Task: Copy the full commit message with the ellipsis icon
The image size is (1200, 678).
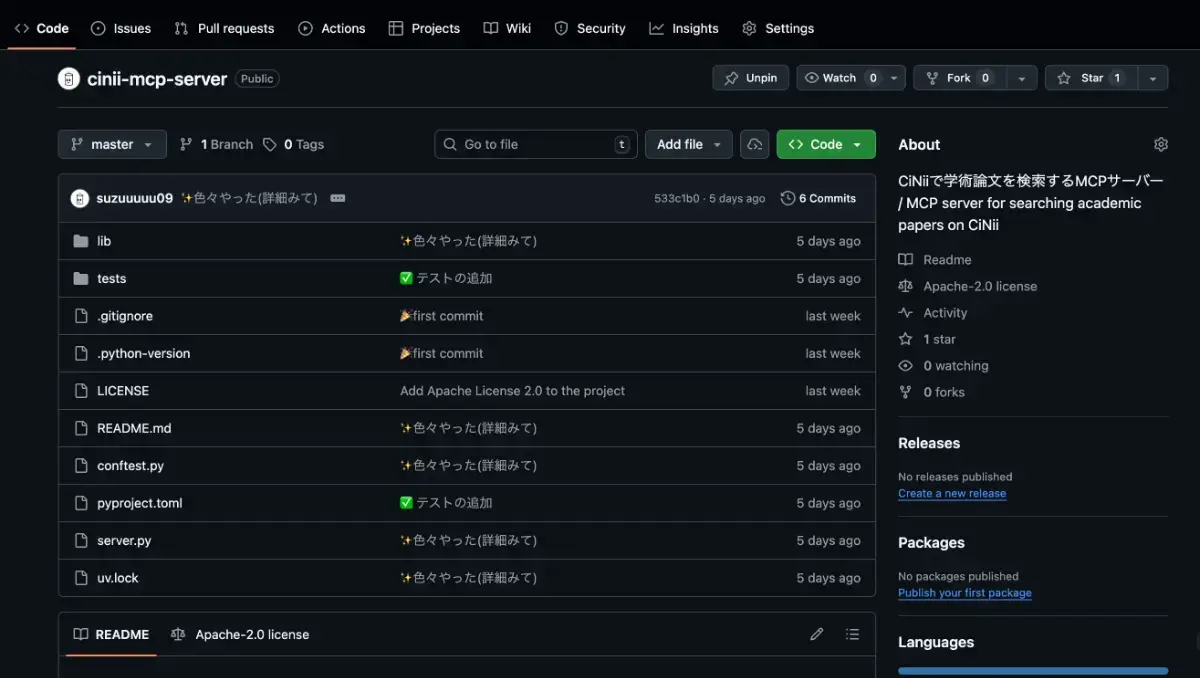Action: 337,197
